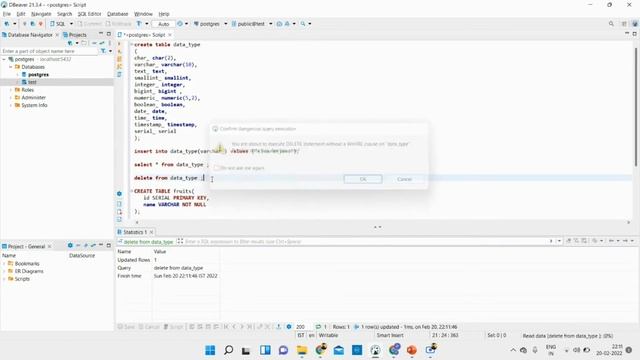
Task: Close the Statistics 1 tab
Action: pyautogui.click(x=151, y=232)
